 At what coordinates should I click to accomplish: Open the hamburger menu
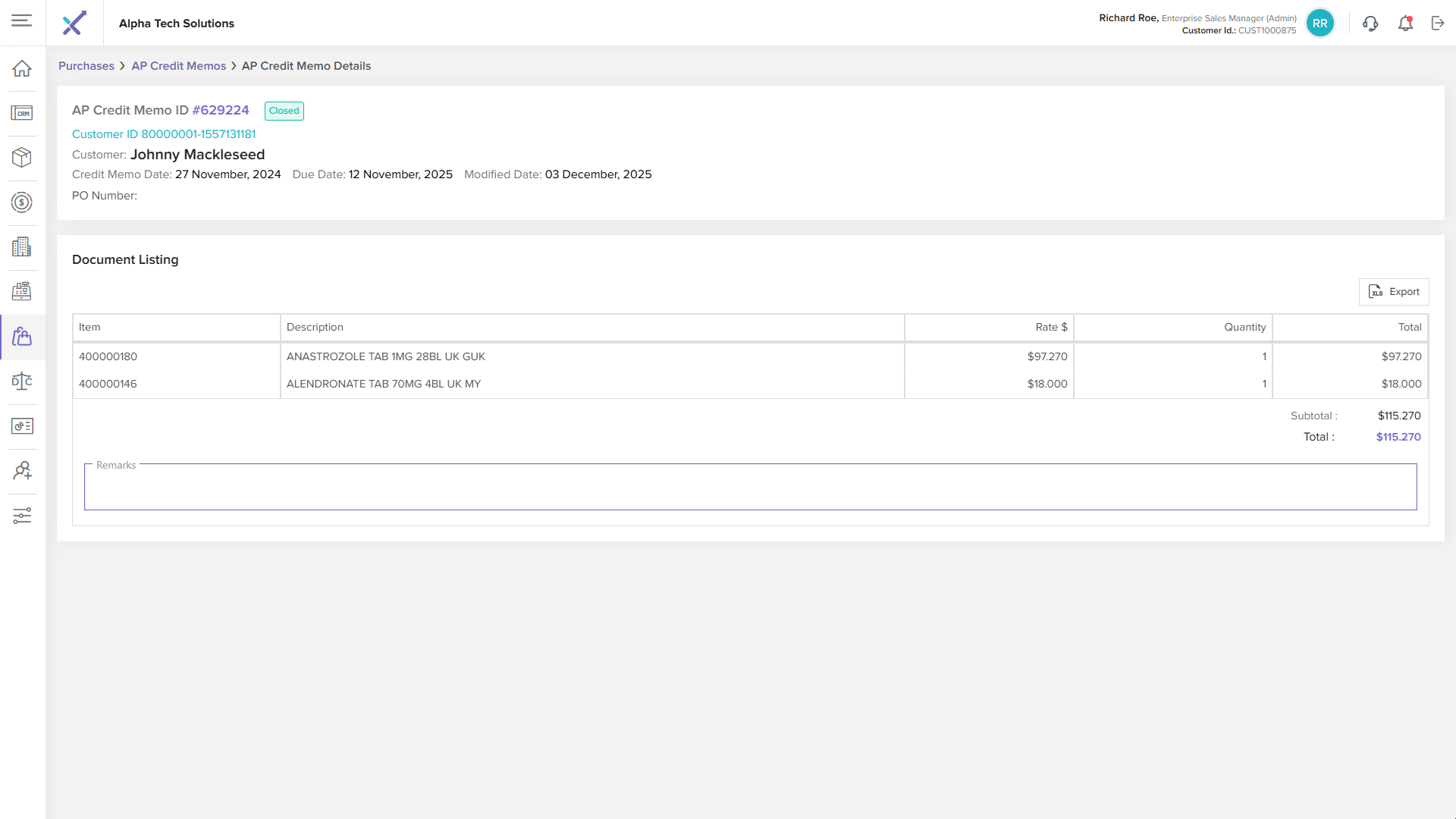coord(22,20)
